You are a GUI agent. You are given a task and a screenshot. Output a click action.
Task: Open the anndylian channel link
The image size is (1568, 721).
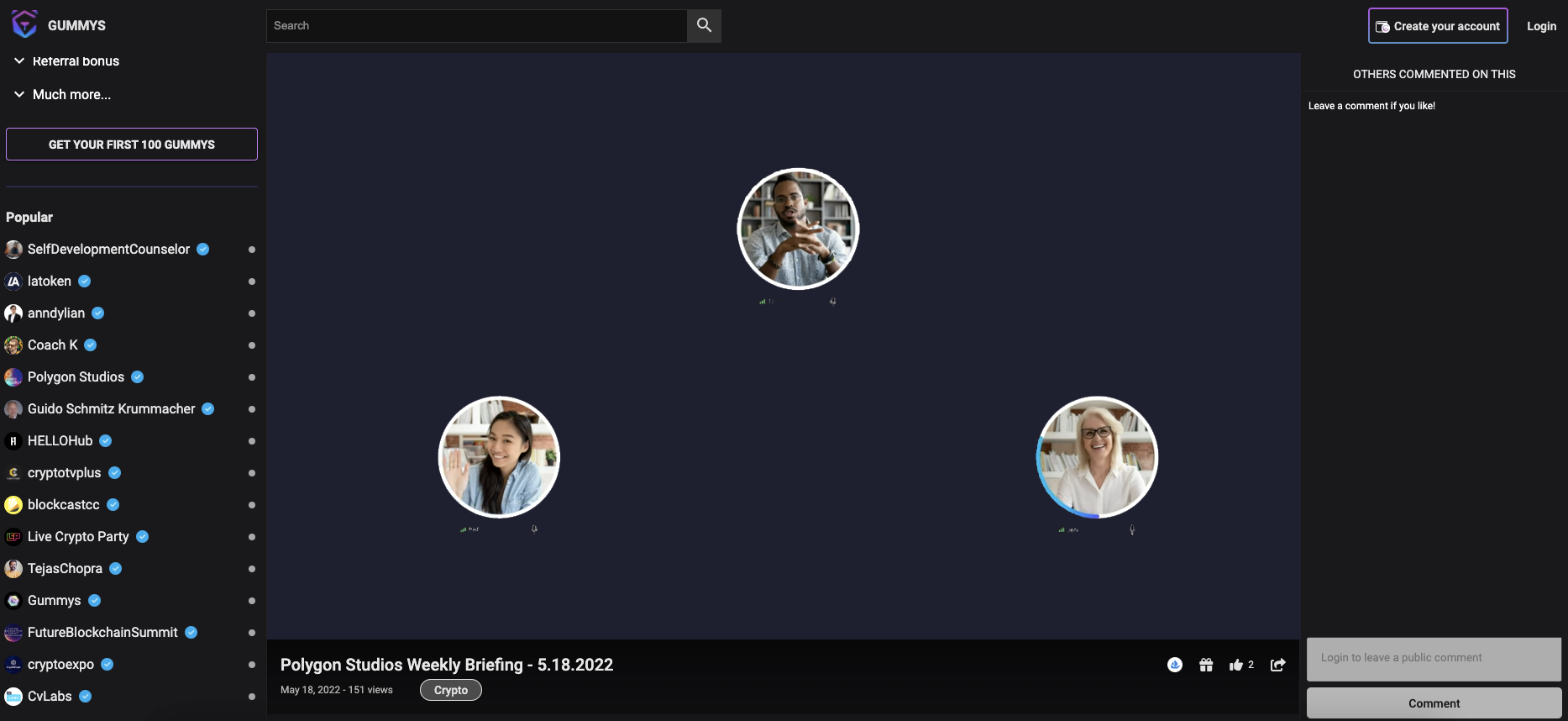(56, 313)
